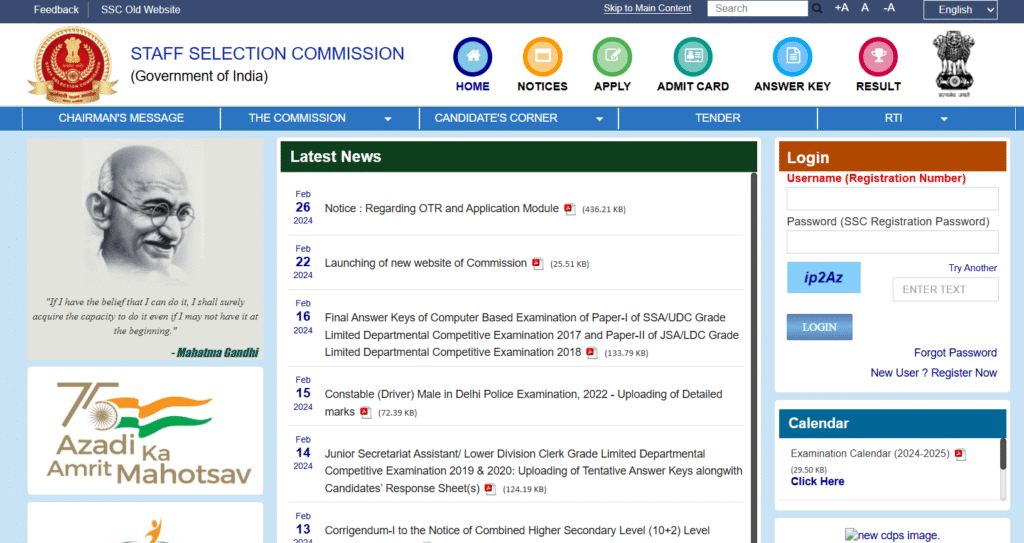Open the Notices icon

(543, 57)
